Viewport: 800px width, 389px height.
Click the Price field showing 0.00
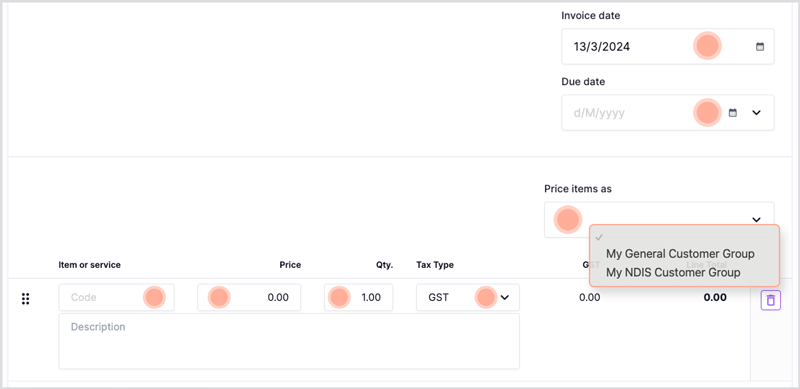click(x=249, y=297)
